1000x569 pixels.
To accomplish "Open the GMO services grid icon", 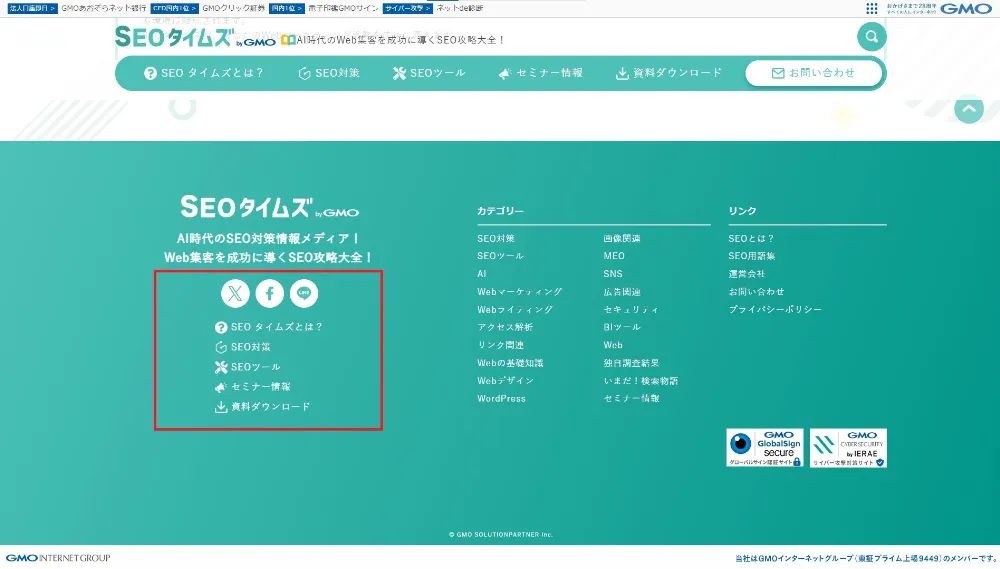I will tap(872, 8).
